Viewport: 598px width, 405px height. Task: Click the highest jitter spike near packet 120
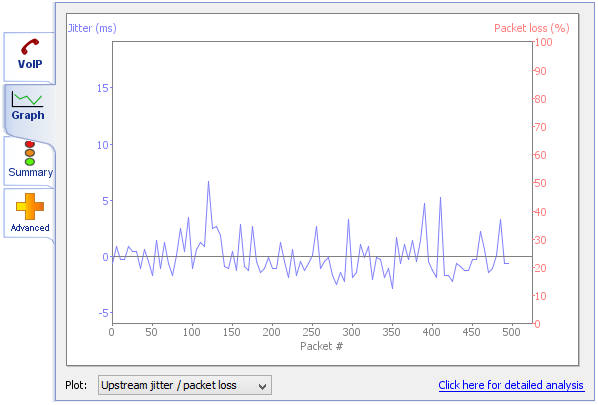point(208,182)
